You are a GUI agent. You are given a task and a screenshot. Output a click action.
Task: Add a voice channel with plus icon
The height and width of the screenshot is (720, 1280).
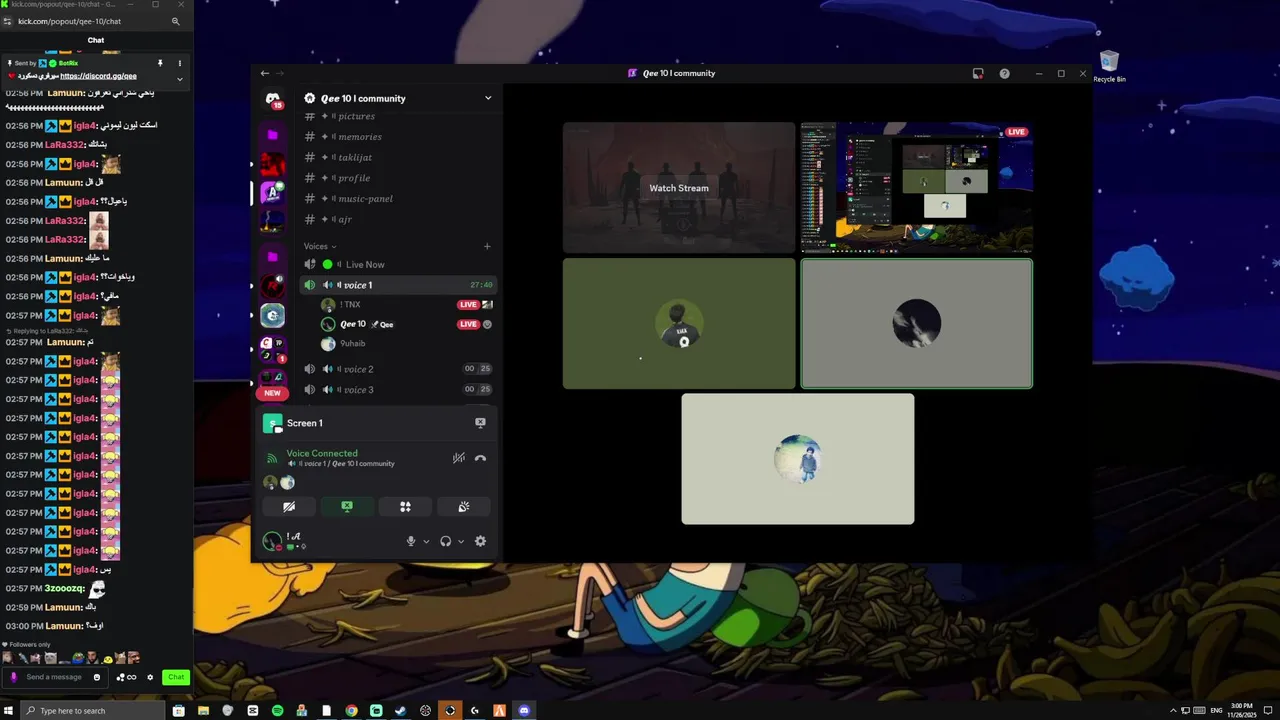[x=487, y=246]
